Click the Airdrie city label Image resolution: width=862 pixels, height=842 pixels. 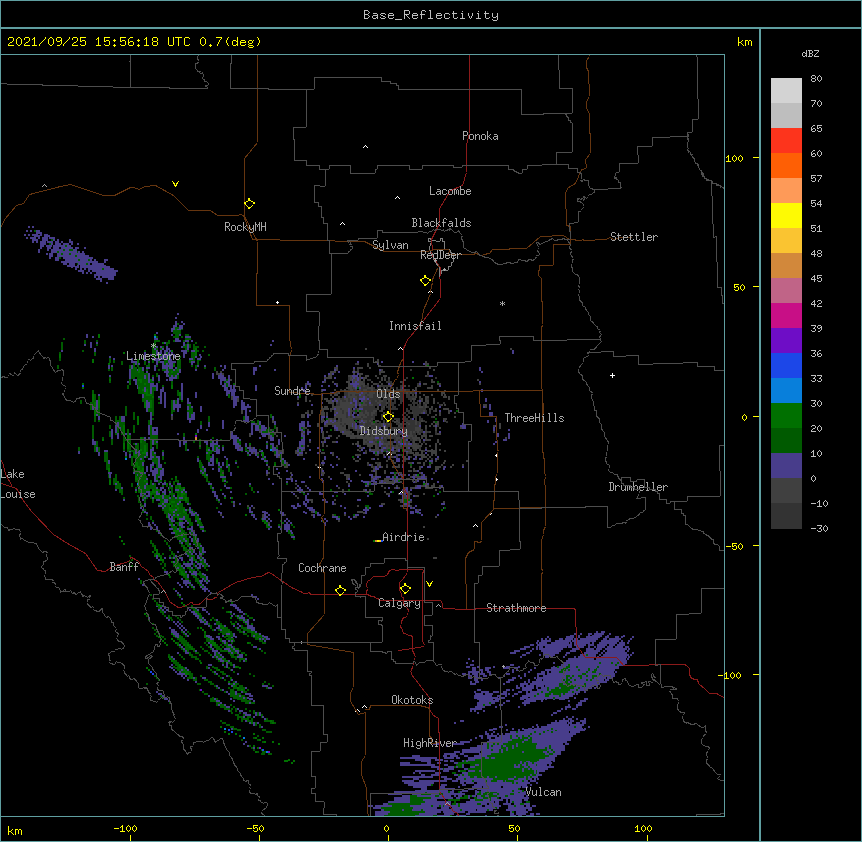click(x=404, y=537)
